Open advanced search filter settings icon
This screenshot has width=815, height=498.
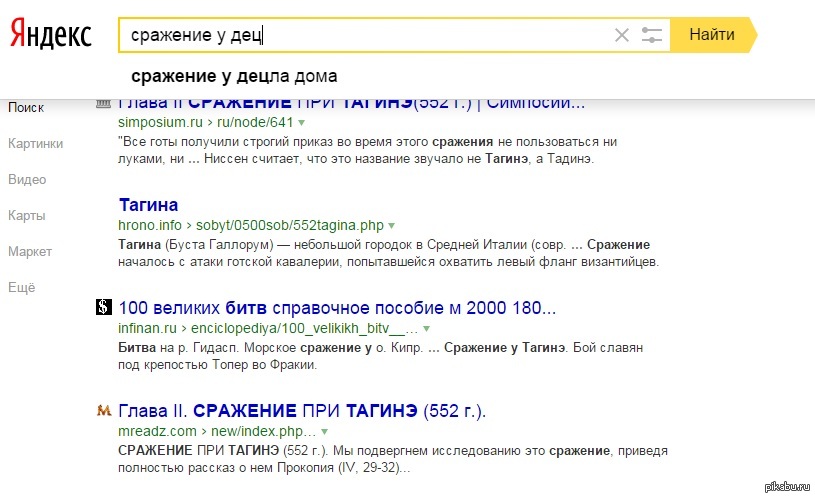(x=652, y=35)
